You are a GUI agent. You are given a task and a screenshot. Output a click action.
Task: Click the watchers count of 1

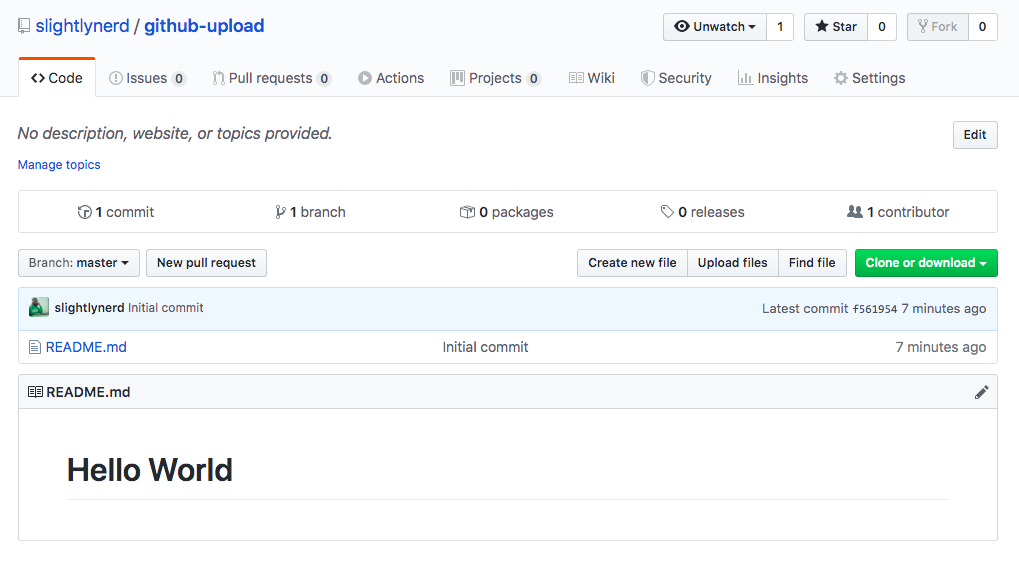(x=780, y=27)
